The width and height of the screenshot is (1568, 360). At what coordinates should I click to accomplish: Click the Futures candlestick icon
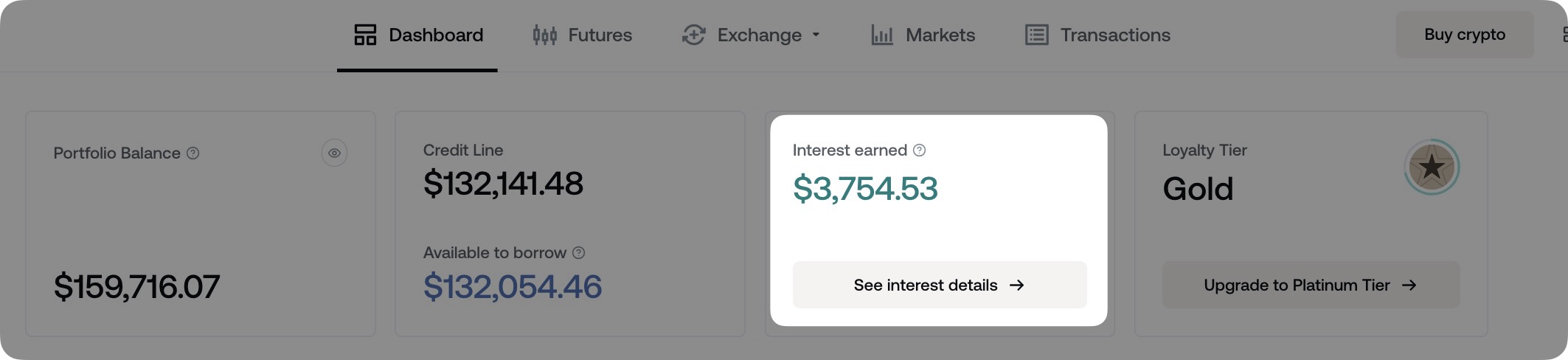pos(544,35)
